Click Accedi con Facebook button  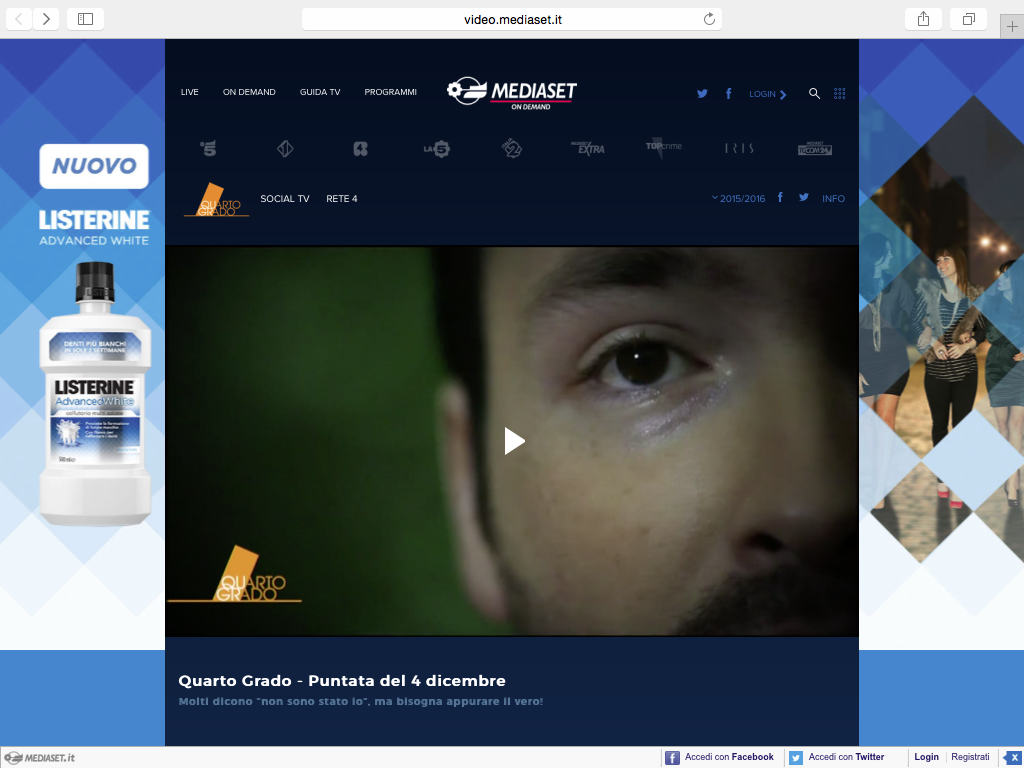click(720, 758)
